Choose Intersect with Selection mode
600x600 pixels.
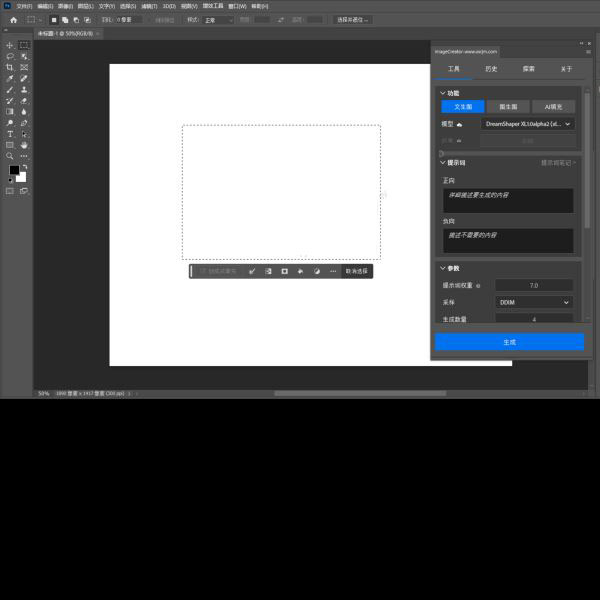[x=87, y=20]
